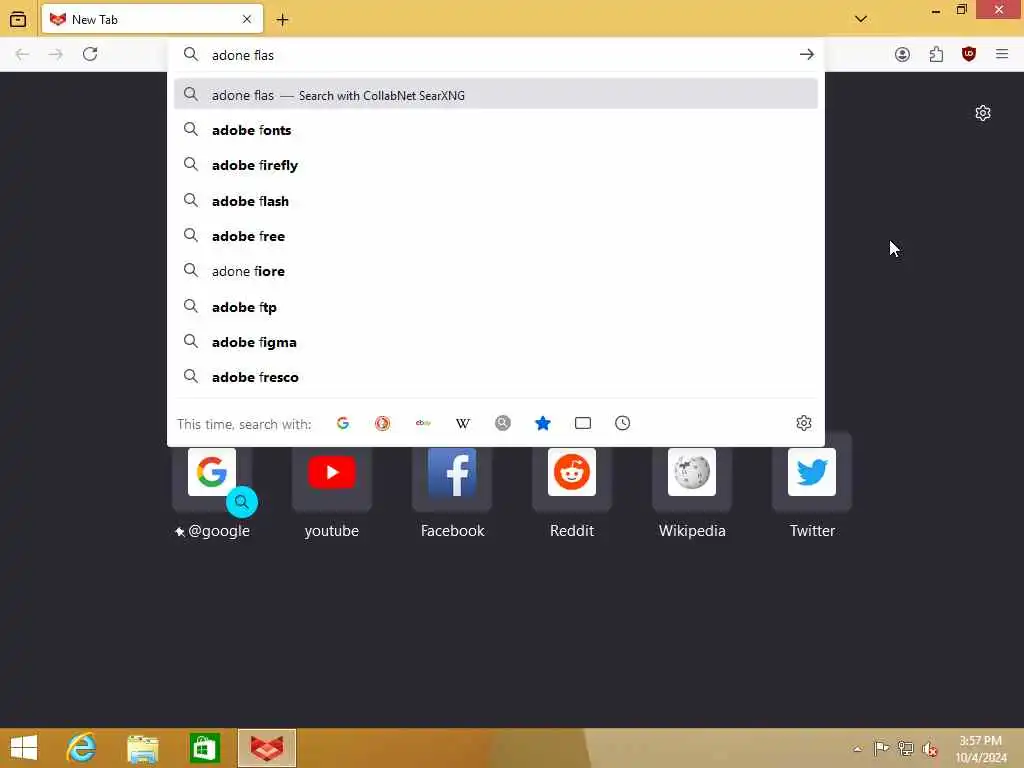Viewport: 1024px width, 768px height.
Task: Search this time with Wikipedia
Action: tap(463, 423)
